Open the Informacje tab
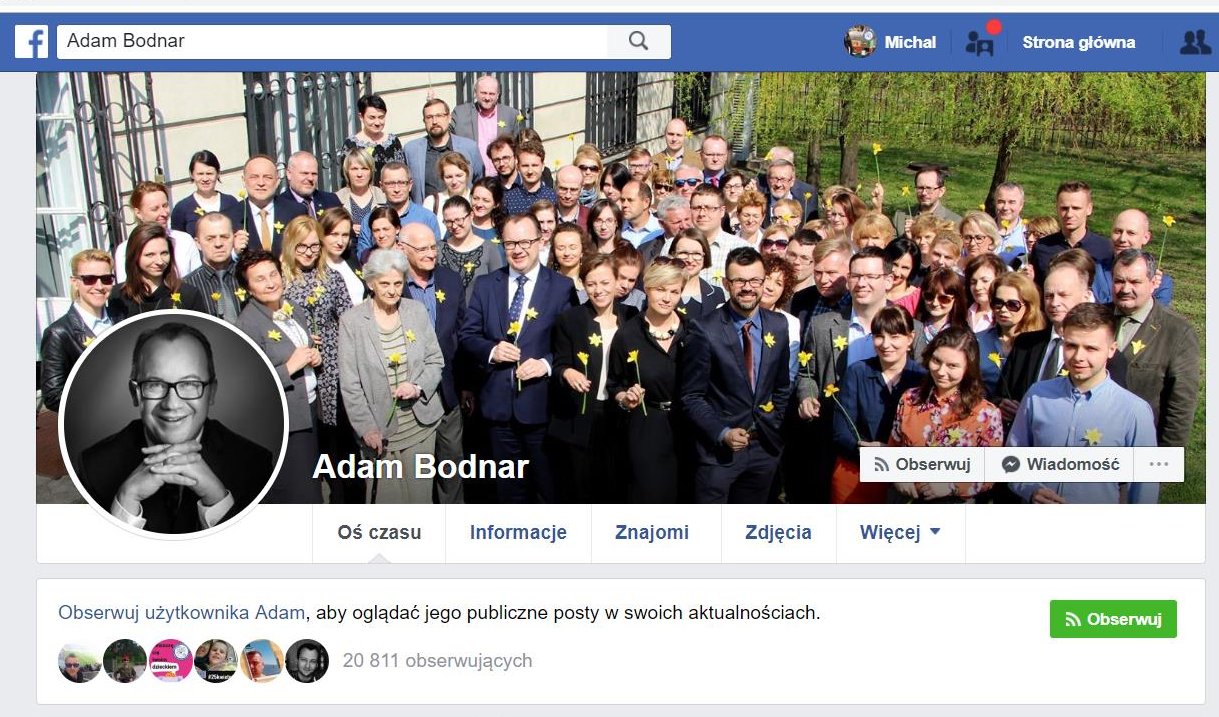This screenshot has height=717, width=1219. (518, 533)
